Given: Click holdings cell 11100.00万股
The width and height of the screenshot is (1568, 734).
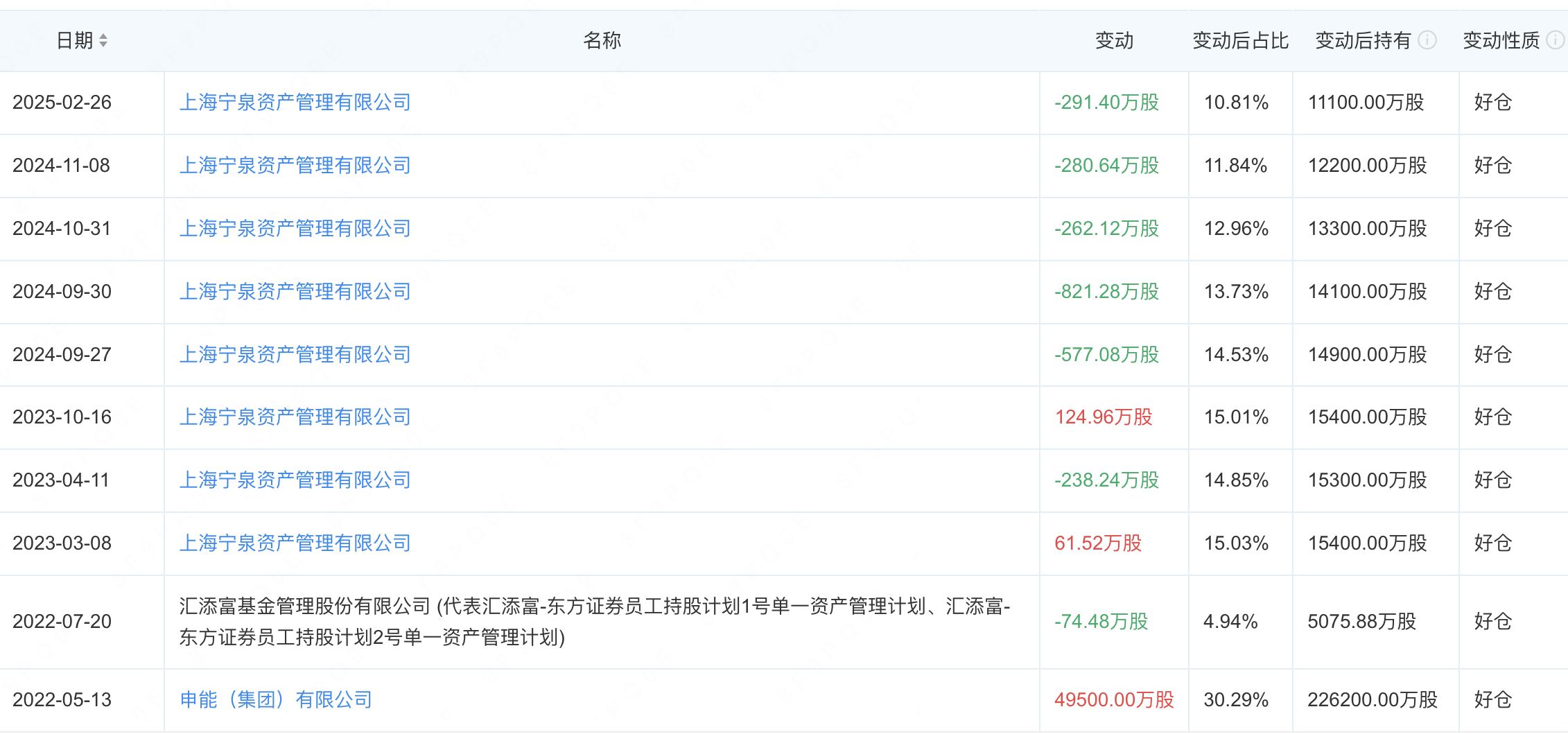Looking at the screenshot, I should (1366, 103).
